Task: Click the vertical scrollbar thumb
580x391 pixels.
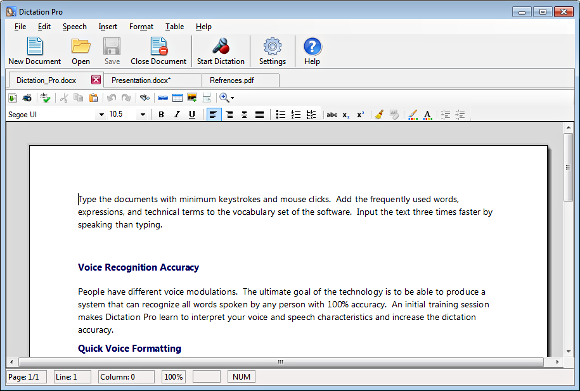Action: click(x=568, y=168)
